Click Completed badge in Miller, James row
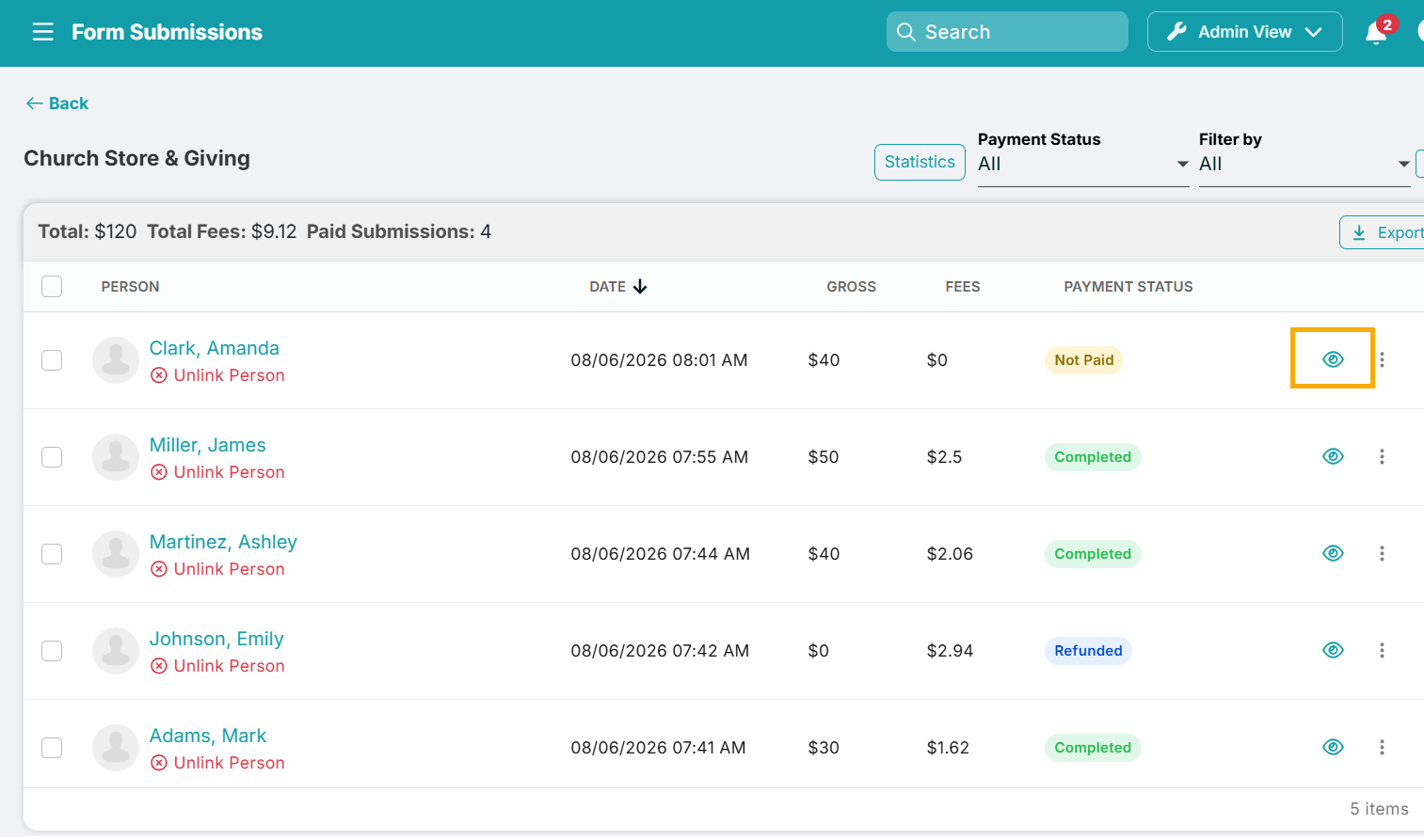1424x840 pixels. [x=1093, y=457]
